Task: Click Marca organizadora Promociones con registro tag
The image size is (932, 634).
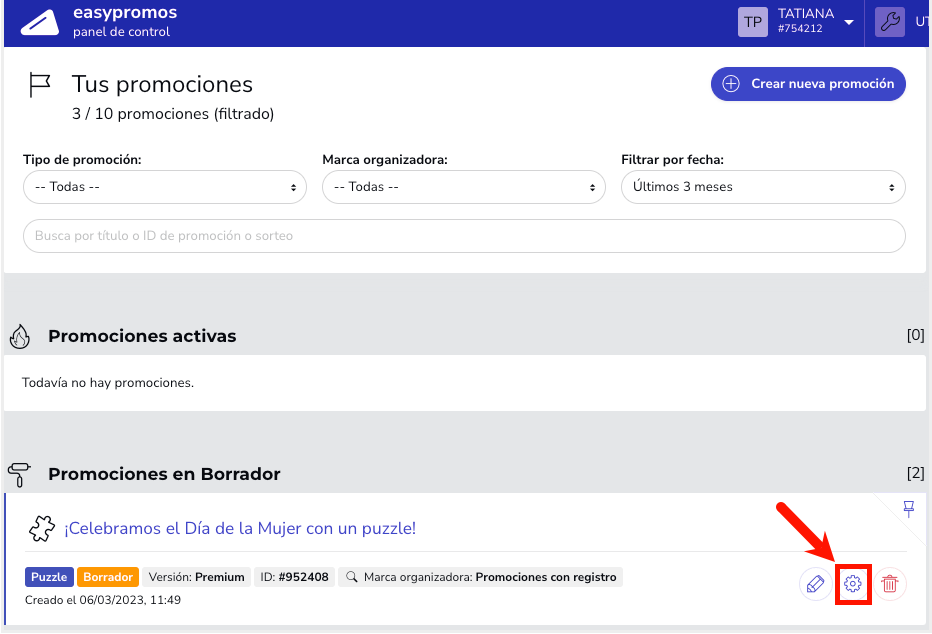Action: [x=480, y=577]
